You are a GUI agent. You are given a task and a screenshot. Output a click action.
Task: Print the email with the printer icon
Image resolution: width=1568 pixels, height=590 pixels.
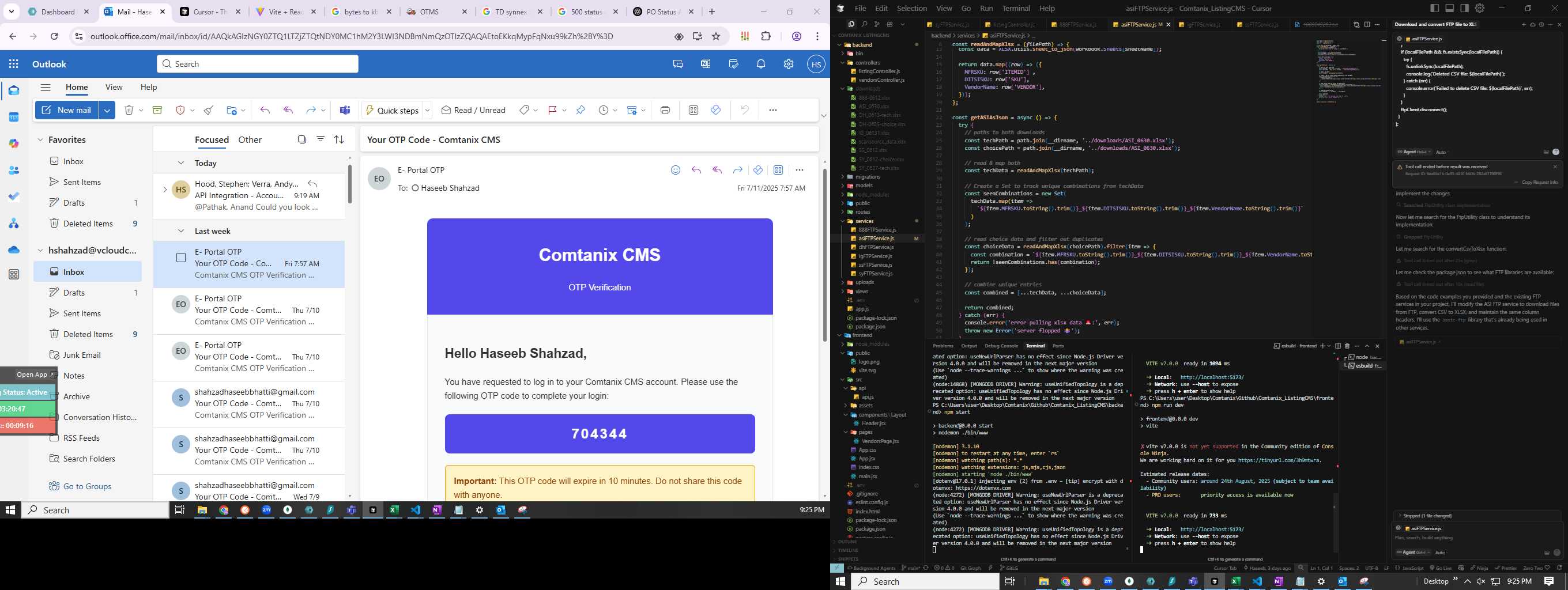pyautogui.click(x=665, y=110)
